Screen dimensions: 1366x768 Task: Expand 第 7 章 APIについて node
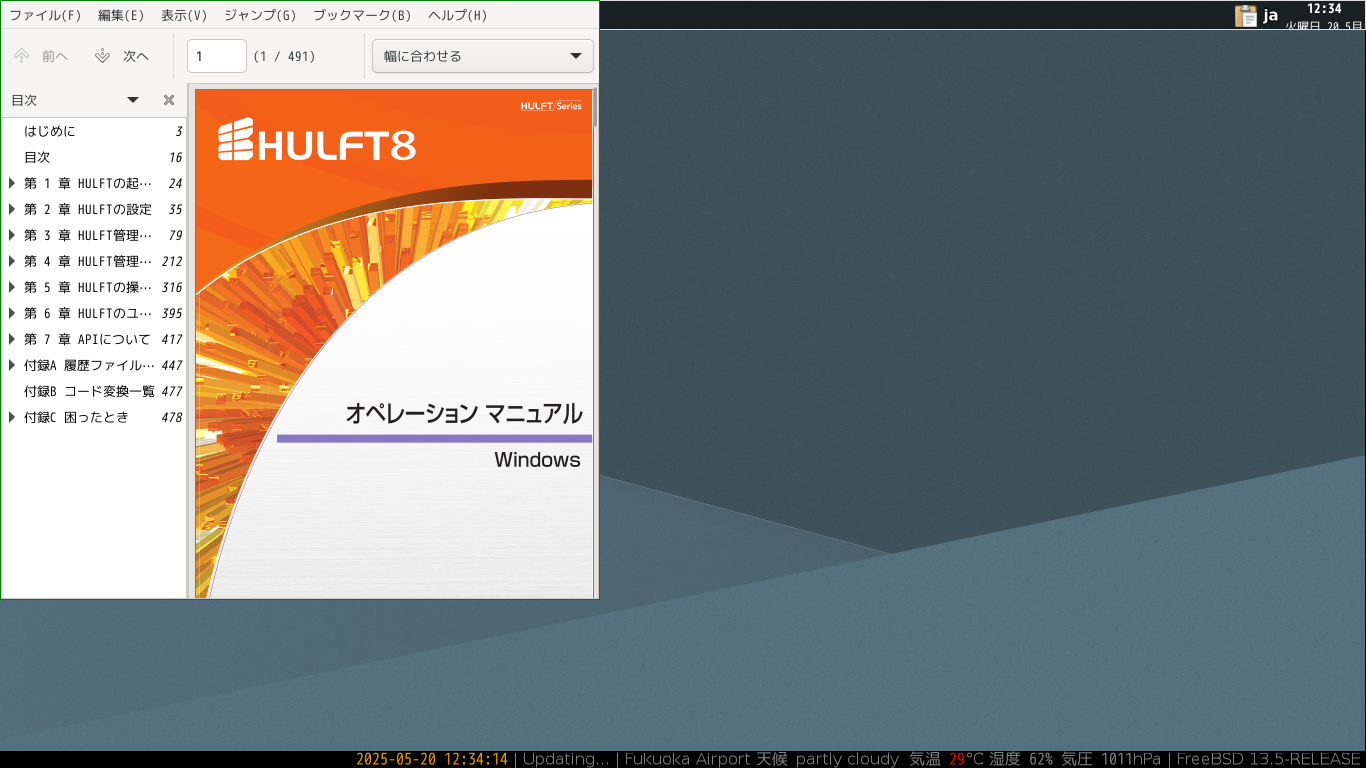point(12,339)
